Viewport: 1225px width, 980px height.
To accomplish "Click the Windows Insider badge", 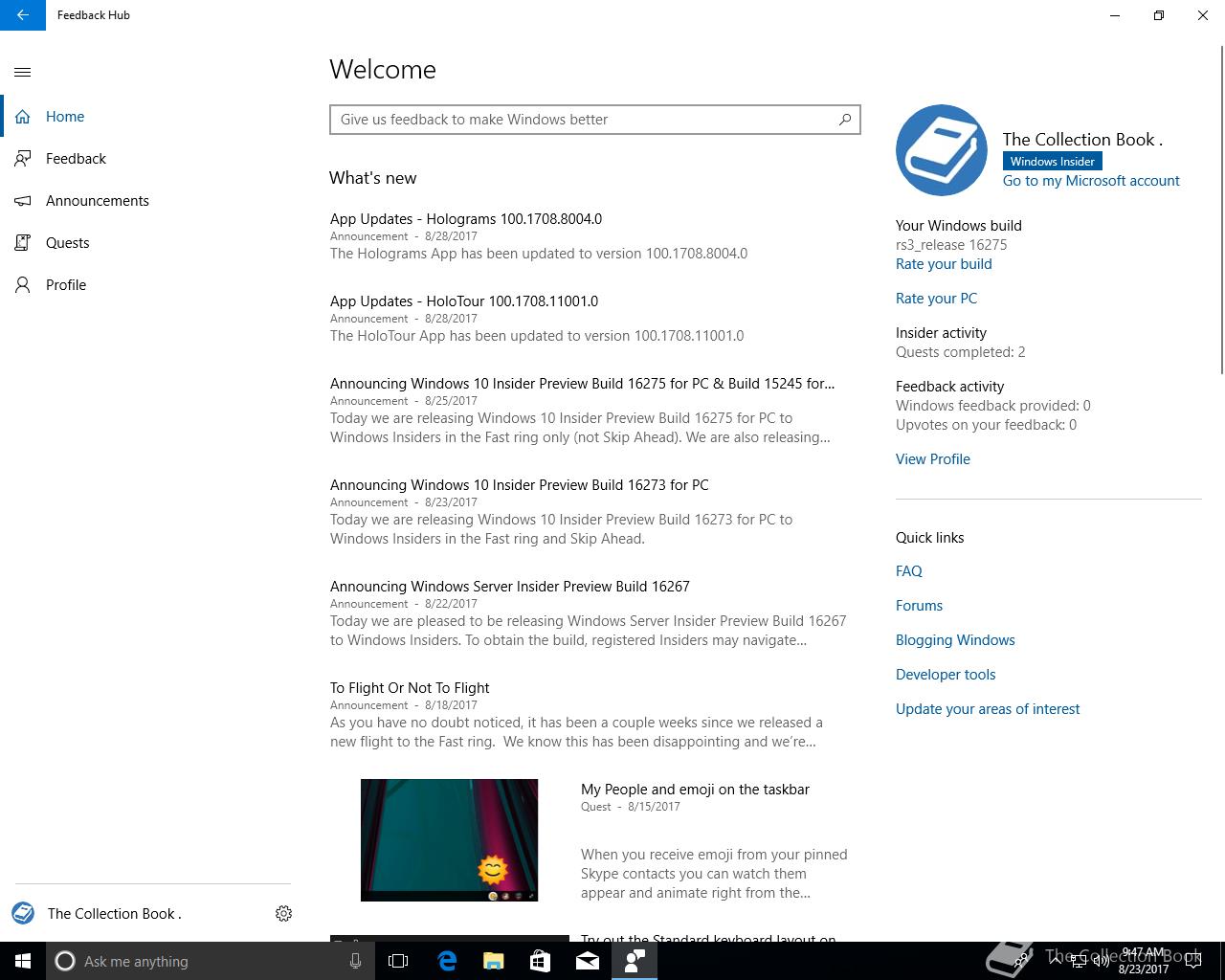I will tap(1052, 162).
